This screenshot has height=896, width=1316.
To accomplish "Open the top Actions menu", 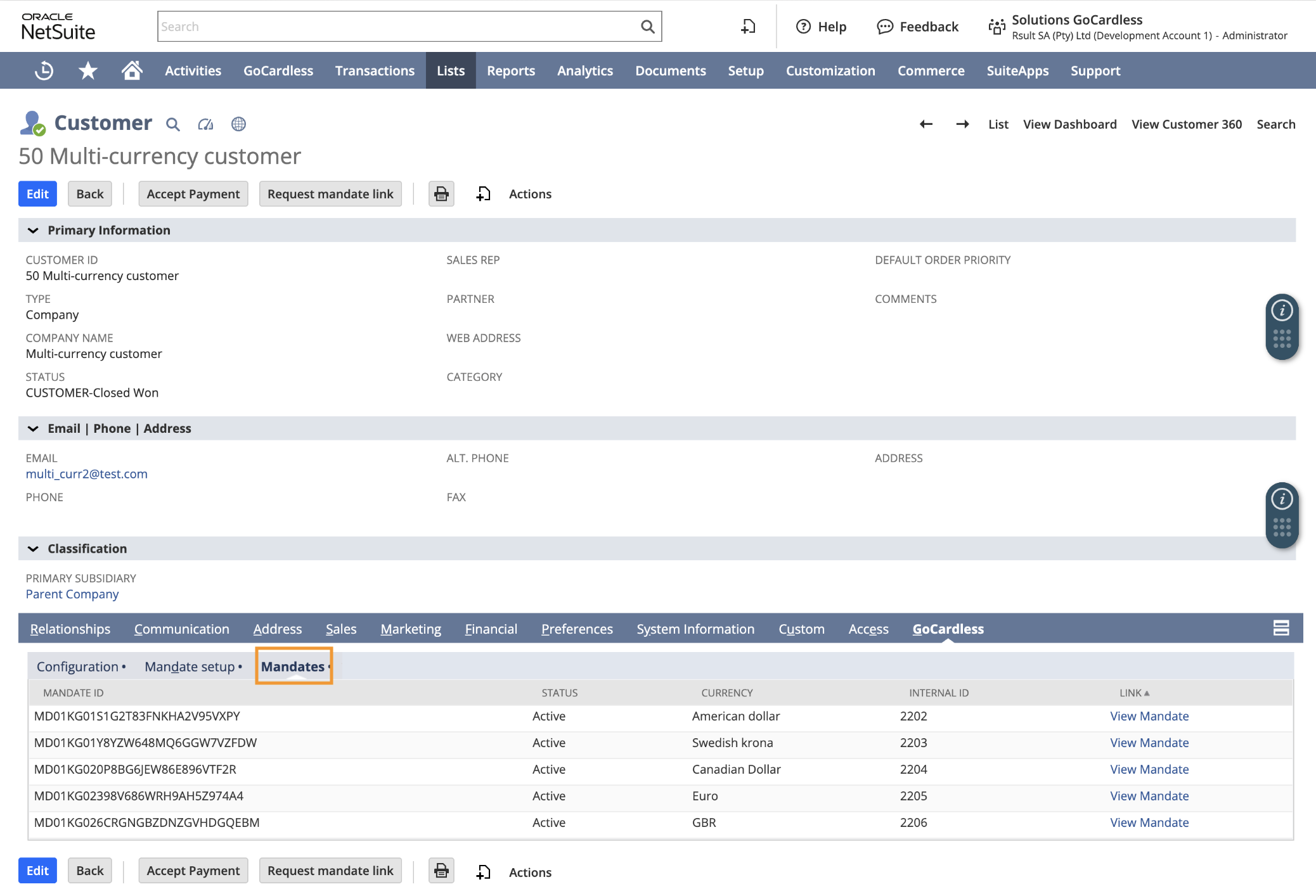I will pyautogui.click(x=530, y=194).
